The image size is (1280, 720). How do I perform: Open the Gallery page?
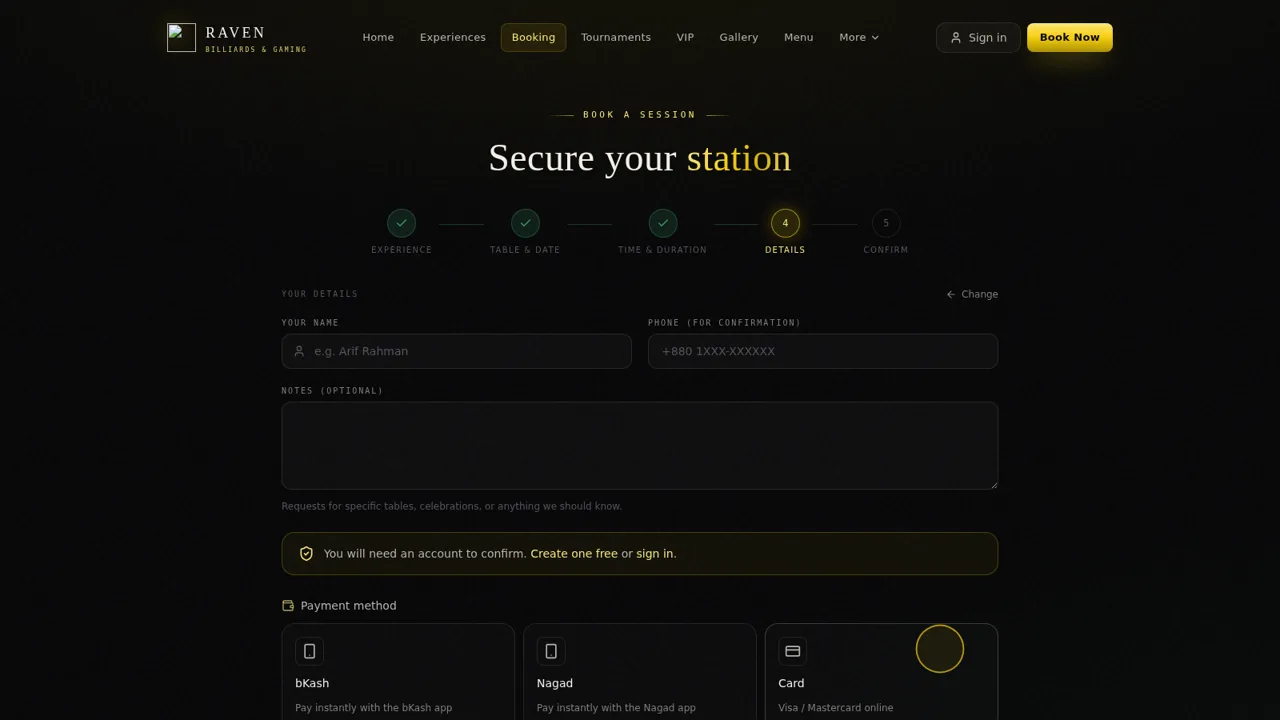point(739,37)
